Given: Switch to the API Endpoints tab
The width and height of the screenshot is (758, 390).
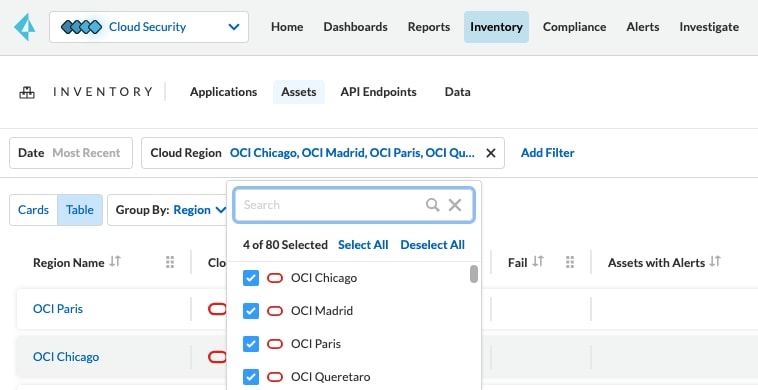Looking at the screenshot, I should click(379, 92).
